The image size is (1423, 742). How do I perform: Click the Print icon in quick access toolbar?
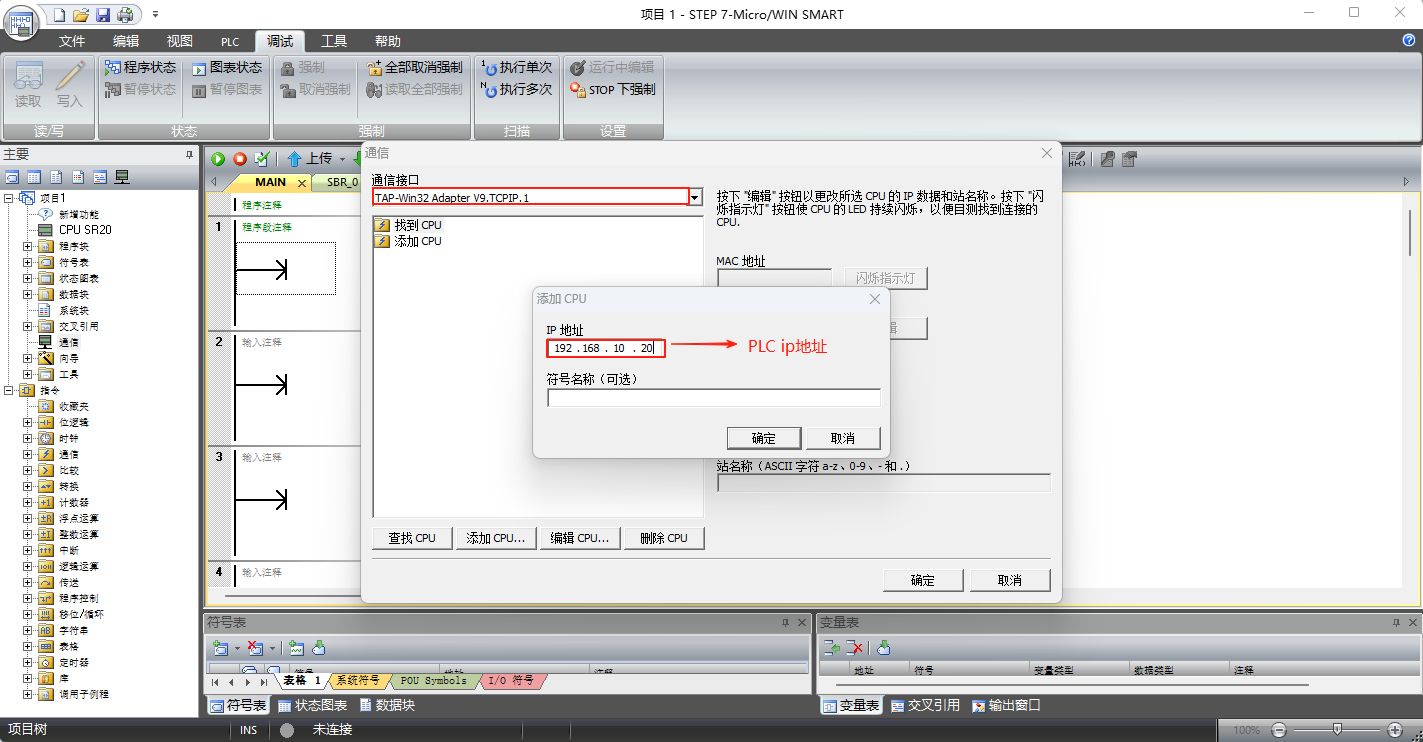(124, 15)
